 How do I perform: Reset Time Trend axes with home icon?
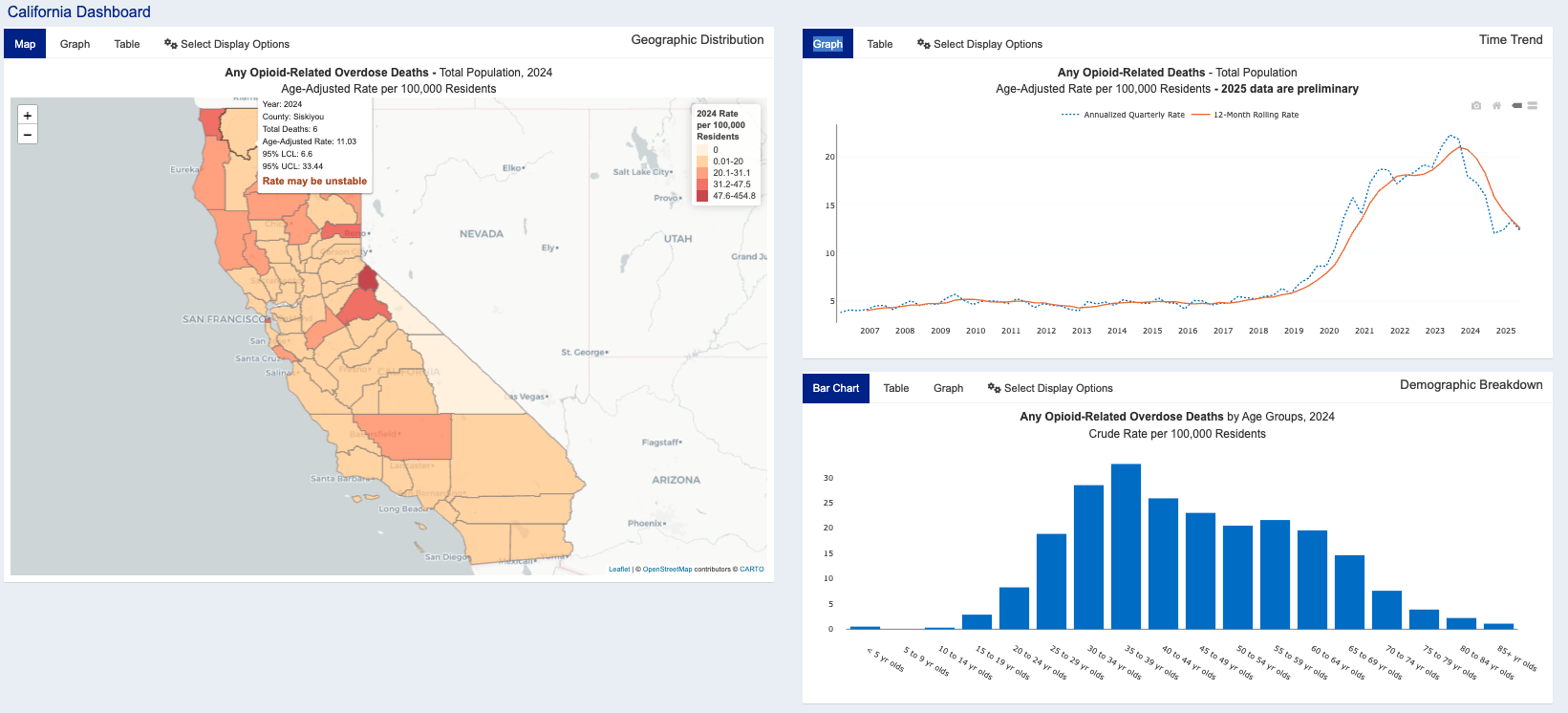point(1497,106)
